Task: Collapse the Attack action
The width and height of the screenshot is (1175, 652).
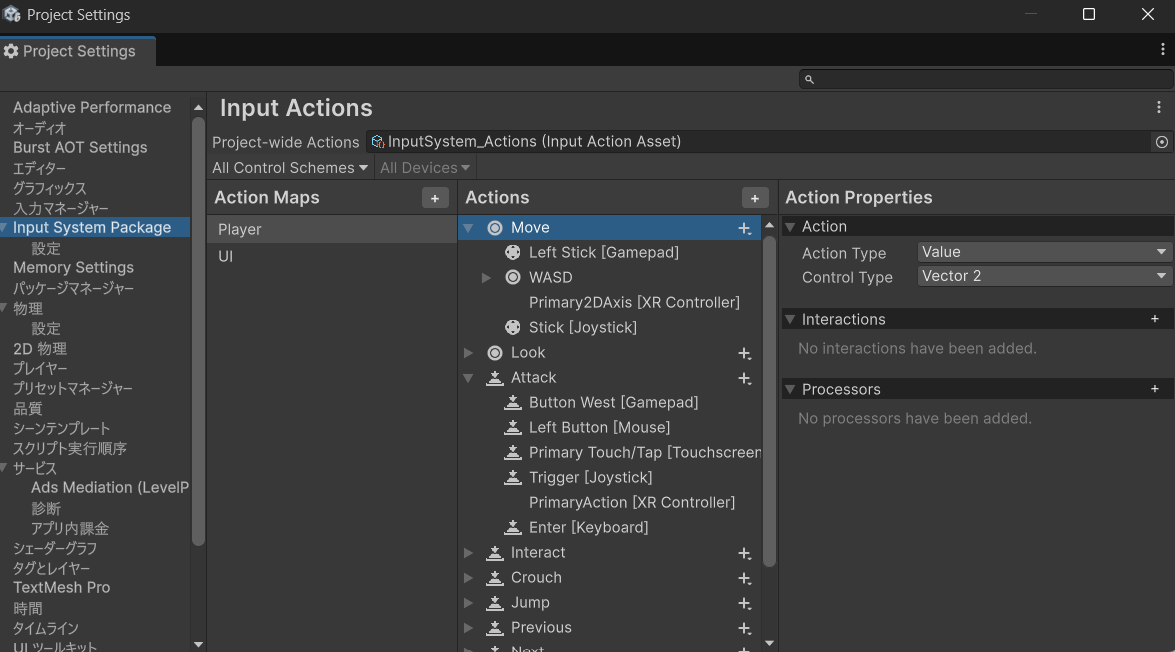Action: tap(468, 377)
